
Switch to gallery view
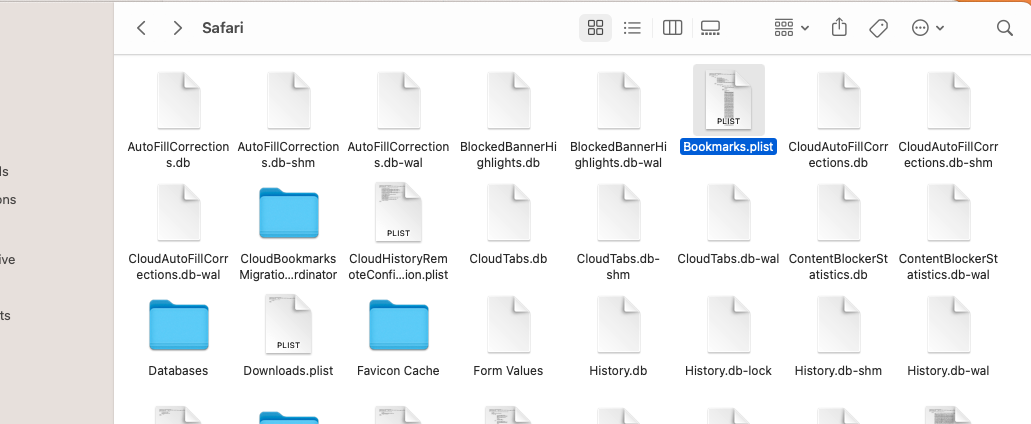click(710, 28)
